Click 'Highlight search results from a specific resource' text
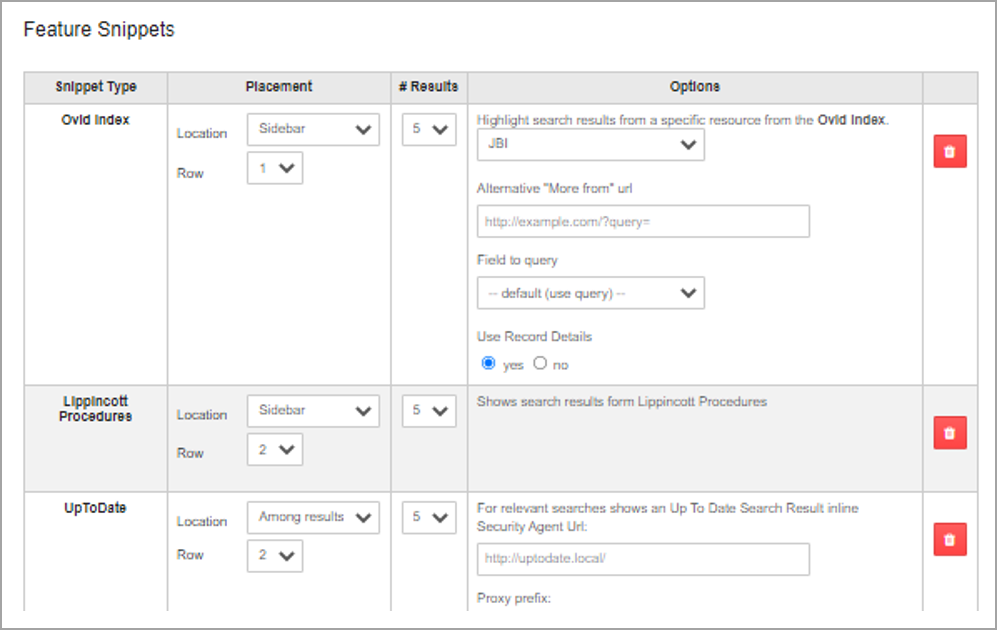The width and height of the screenshot is (997, 630). pos(683,120)
